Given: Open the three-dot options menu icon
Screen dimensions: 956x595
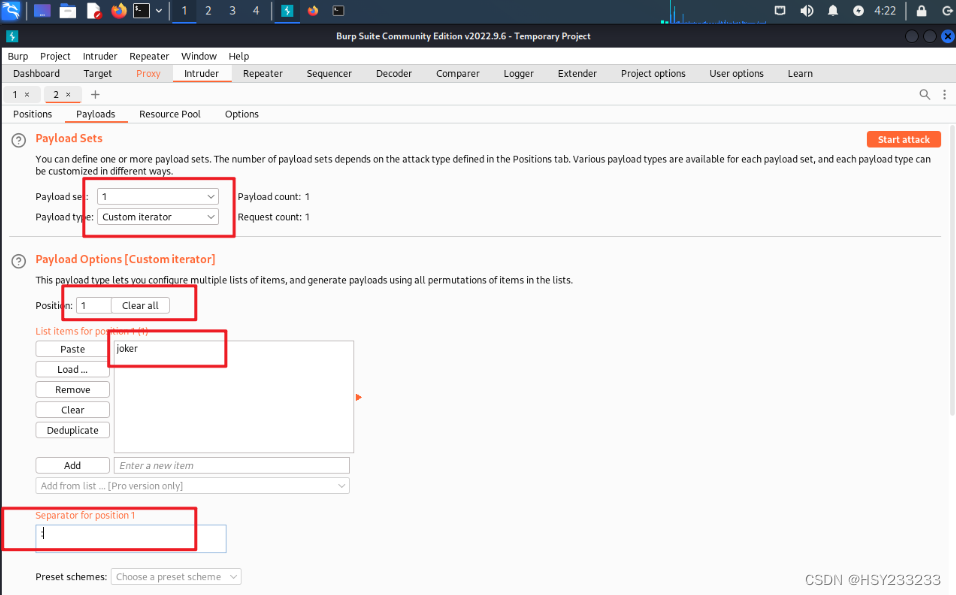Looking at the screenshot, I should (x=944, y=94).
